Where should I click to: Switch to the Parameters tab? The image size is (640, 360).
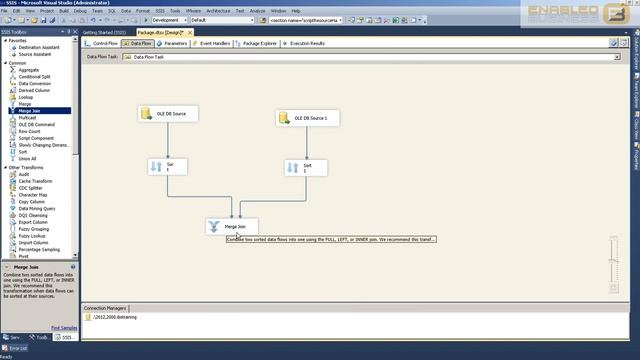(x=172, y=43)
